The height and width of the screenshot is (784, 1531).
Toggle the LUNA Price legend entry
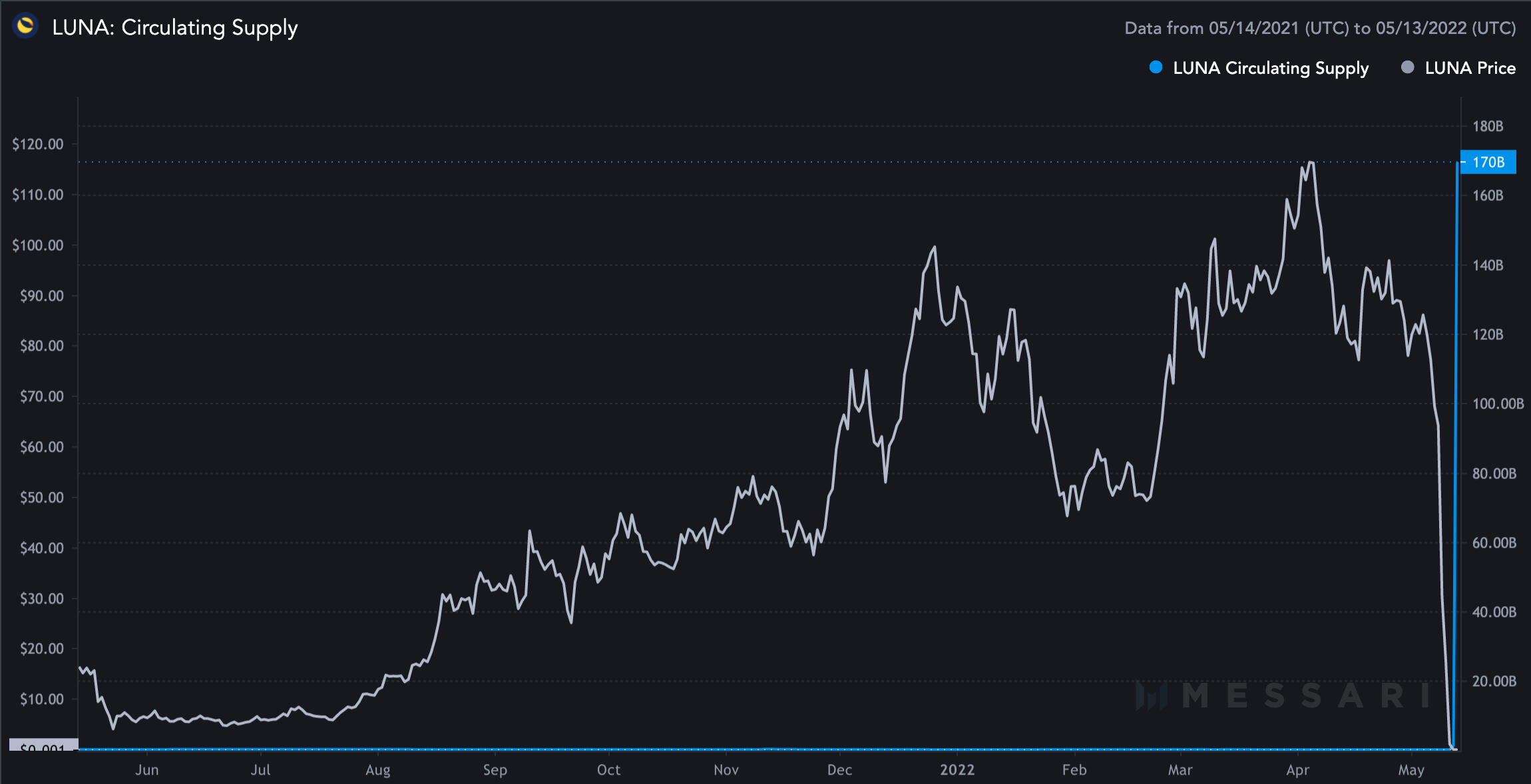1458,68
